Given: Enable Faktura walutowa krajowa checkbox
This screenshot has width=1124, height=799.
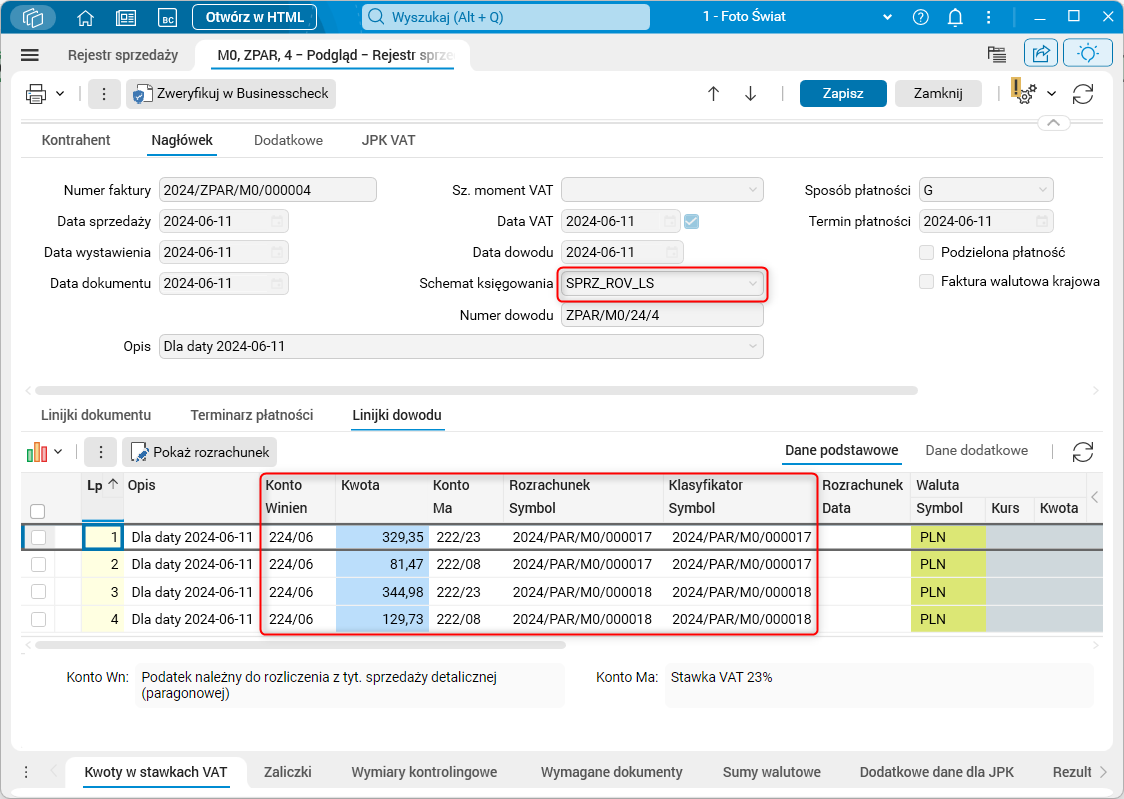Looking at the screenshot, I should [926, 282].
